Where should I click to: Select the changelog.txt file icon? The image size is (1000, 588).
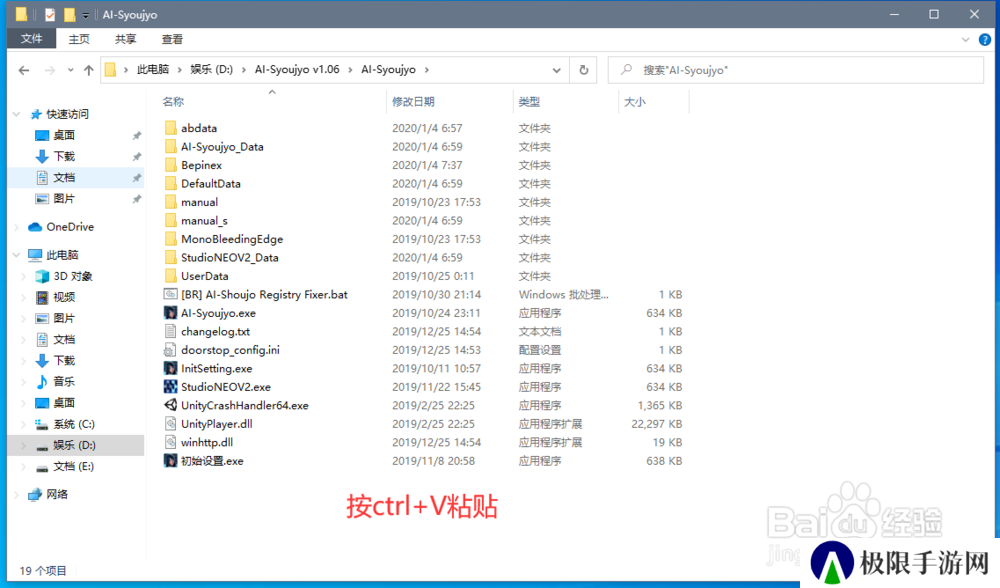170,332
